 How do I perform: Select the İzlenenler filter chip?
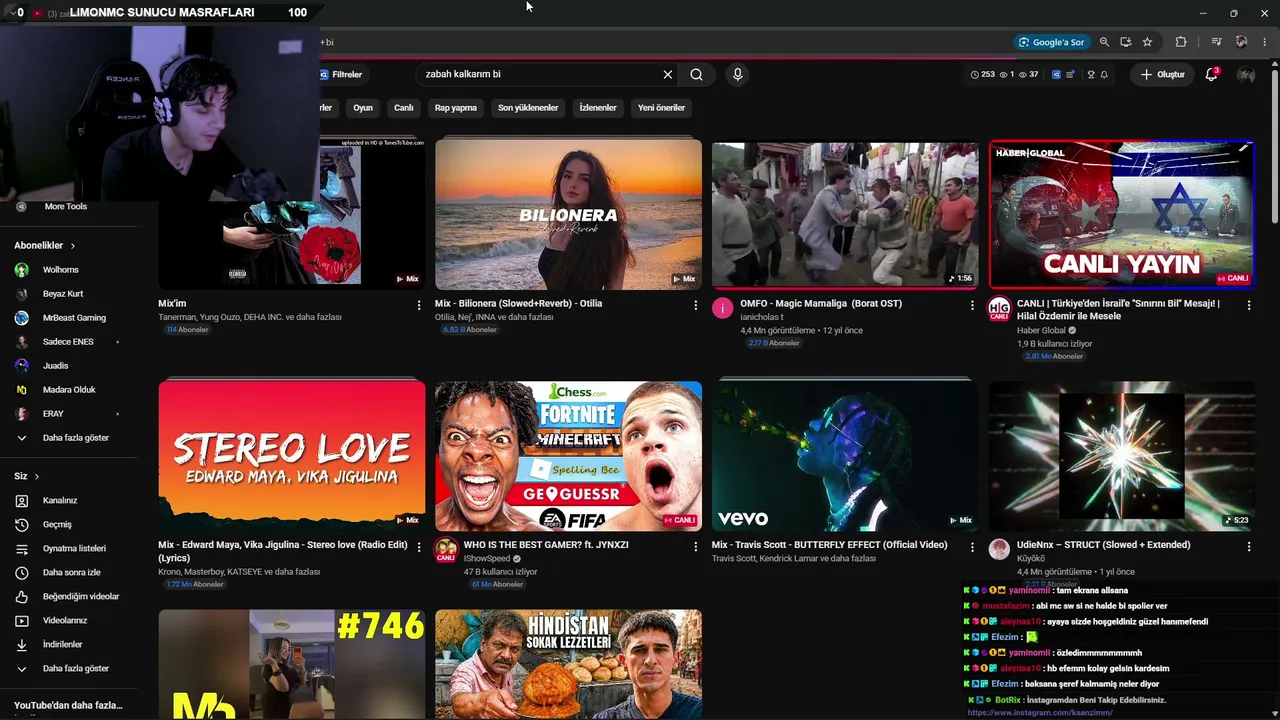point(598,108)
